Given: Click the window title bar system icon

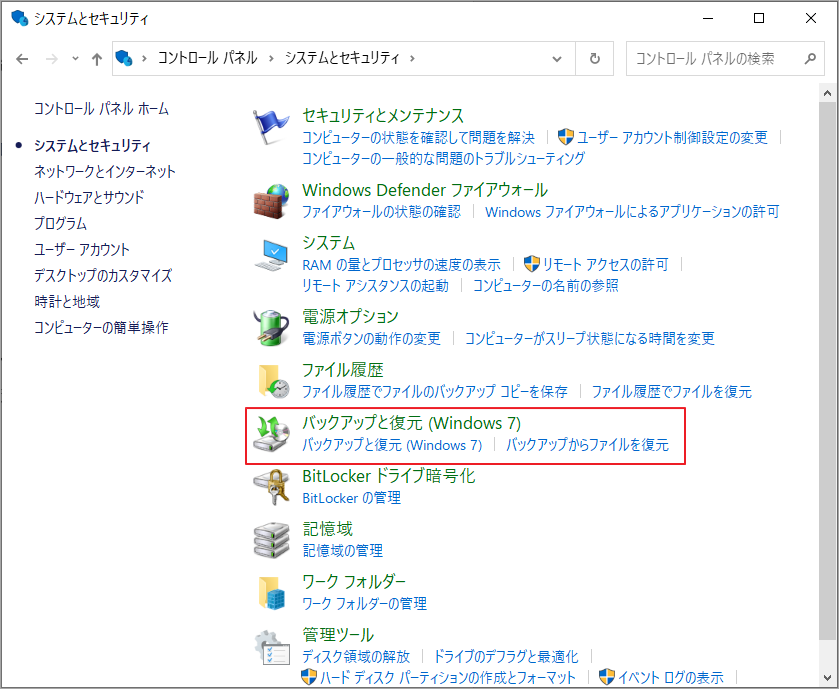Looking at the screenshot, I should [19, 18].
